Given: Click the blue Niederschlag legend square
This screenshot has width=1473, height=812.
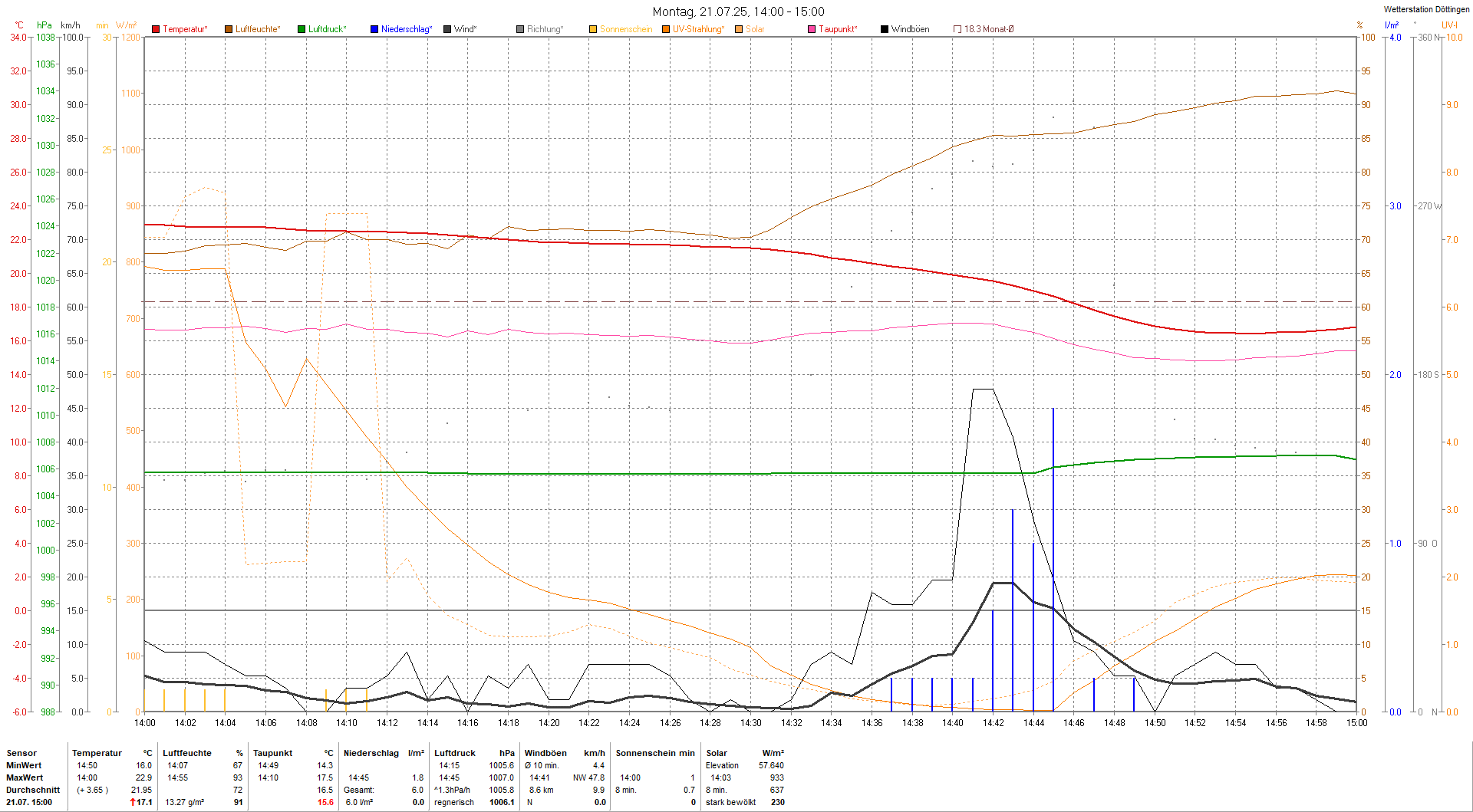Looking at the screenshot, I should tap(374, 29).
